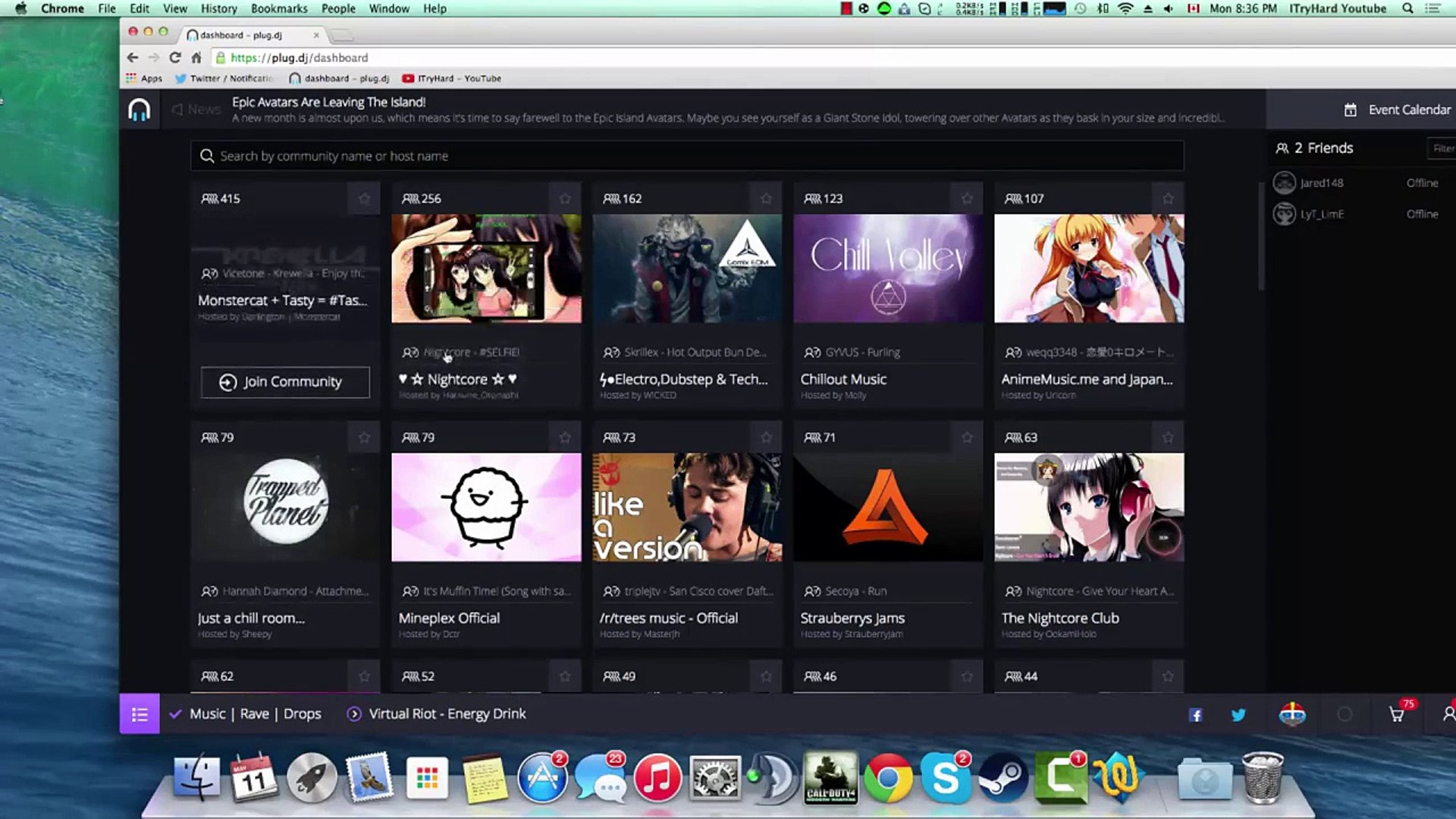Viewport: 1456px width, 819px height.
Task: Open Messages in the Dock
Action: pos(600,778)
